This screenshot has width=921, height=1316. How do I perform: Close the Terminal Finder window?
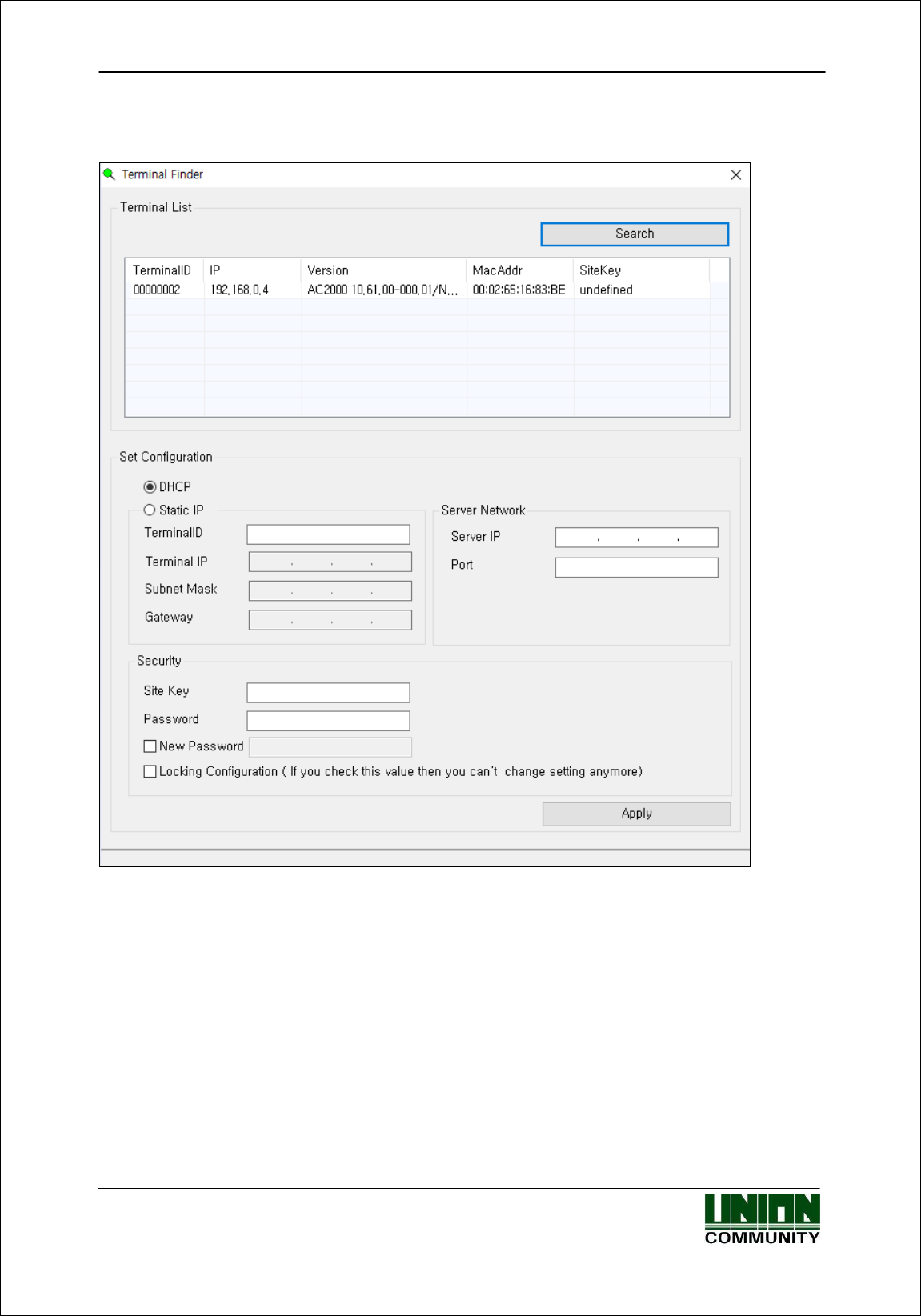(x=735, y=175)
